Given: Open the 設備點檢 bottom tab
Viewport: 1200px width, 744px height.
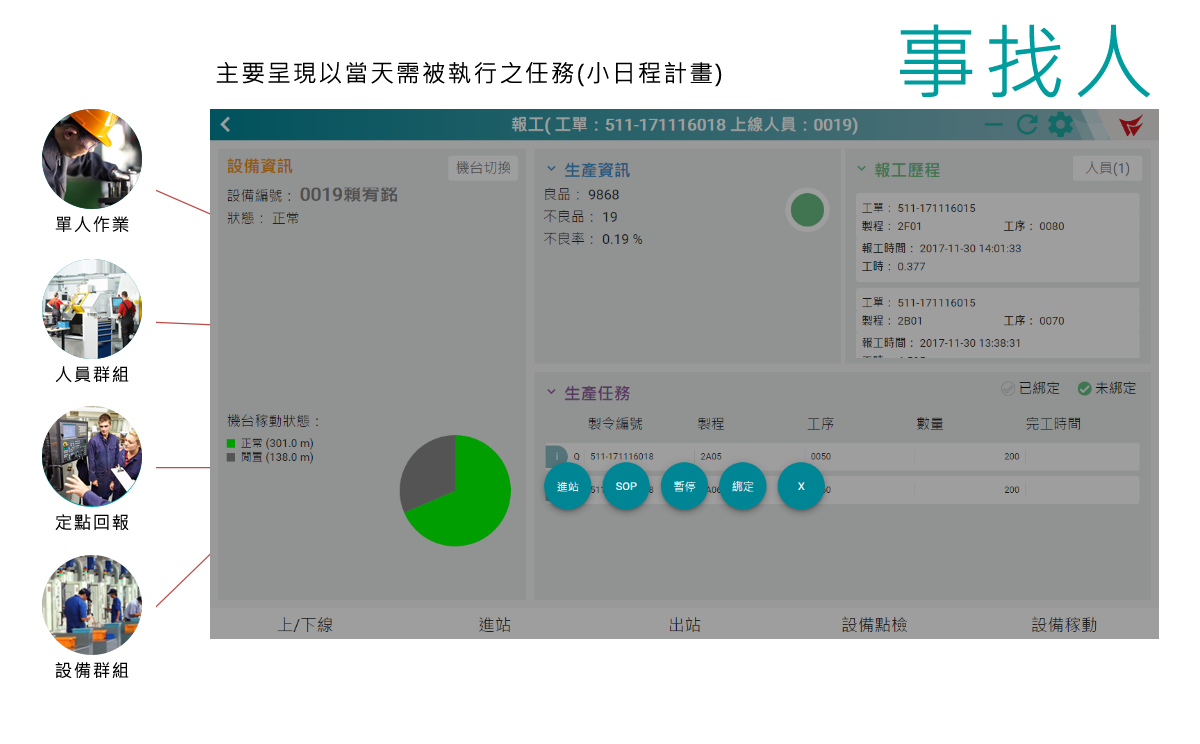Looking at the screenshot, I should [x=875, y=625].
